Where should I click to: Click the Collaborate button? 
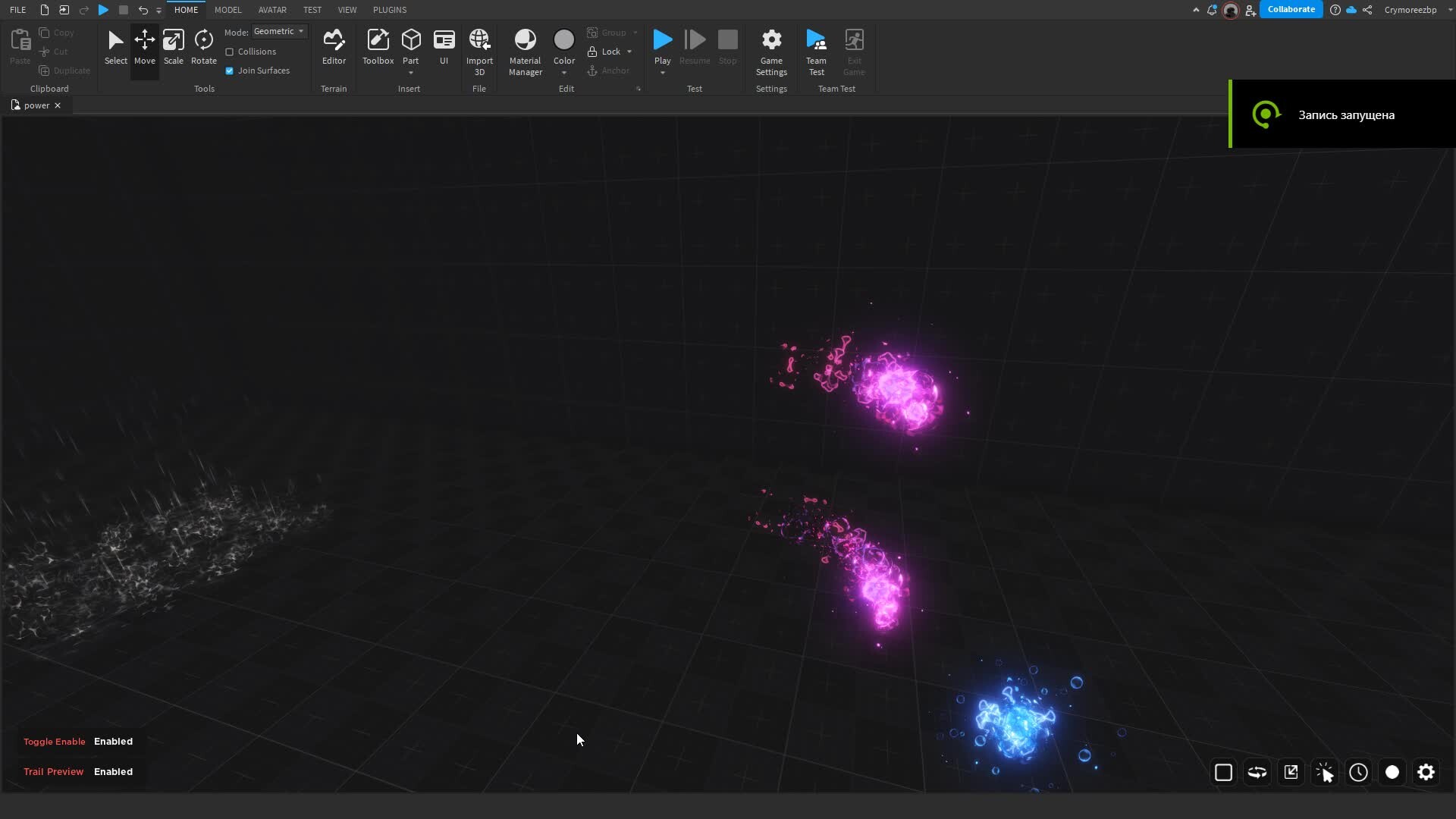tap(1291, 9)
